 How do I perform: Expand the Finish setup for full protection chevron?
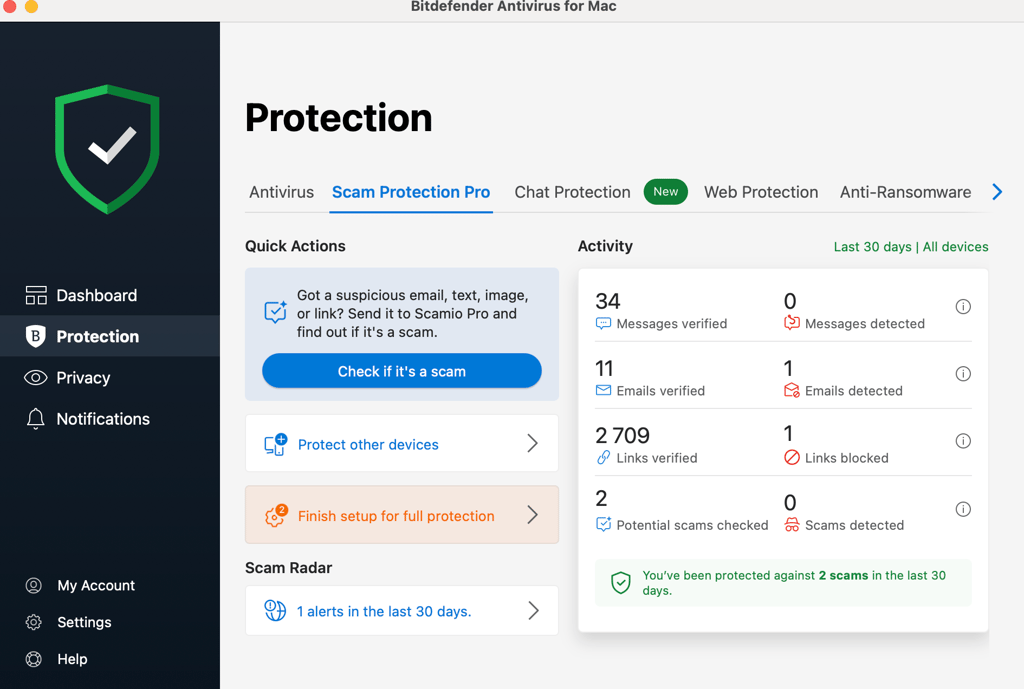532,515
